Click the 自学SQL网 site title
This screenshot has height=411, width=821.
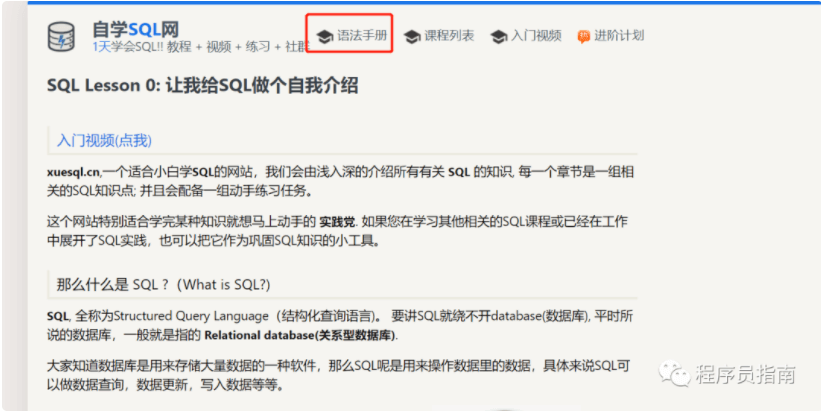(135, 27)
